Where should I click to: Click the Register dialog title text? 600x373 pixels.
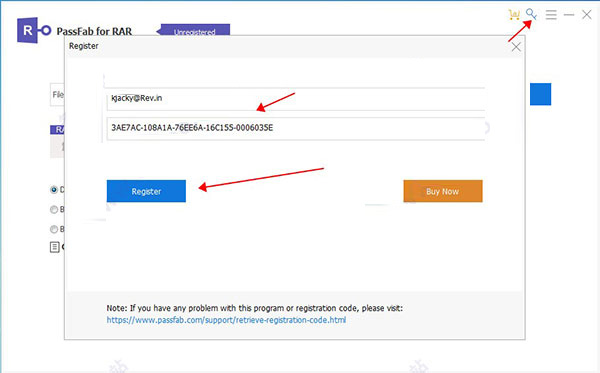[x=83, y=46]
